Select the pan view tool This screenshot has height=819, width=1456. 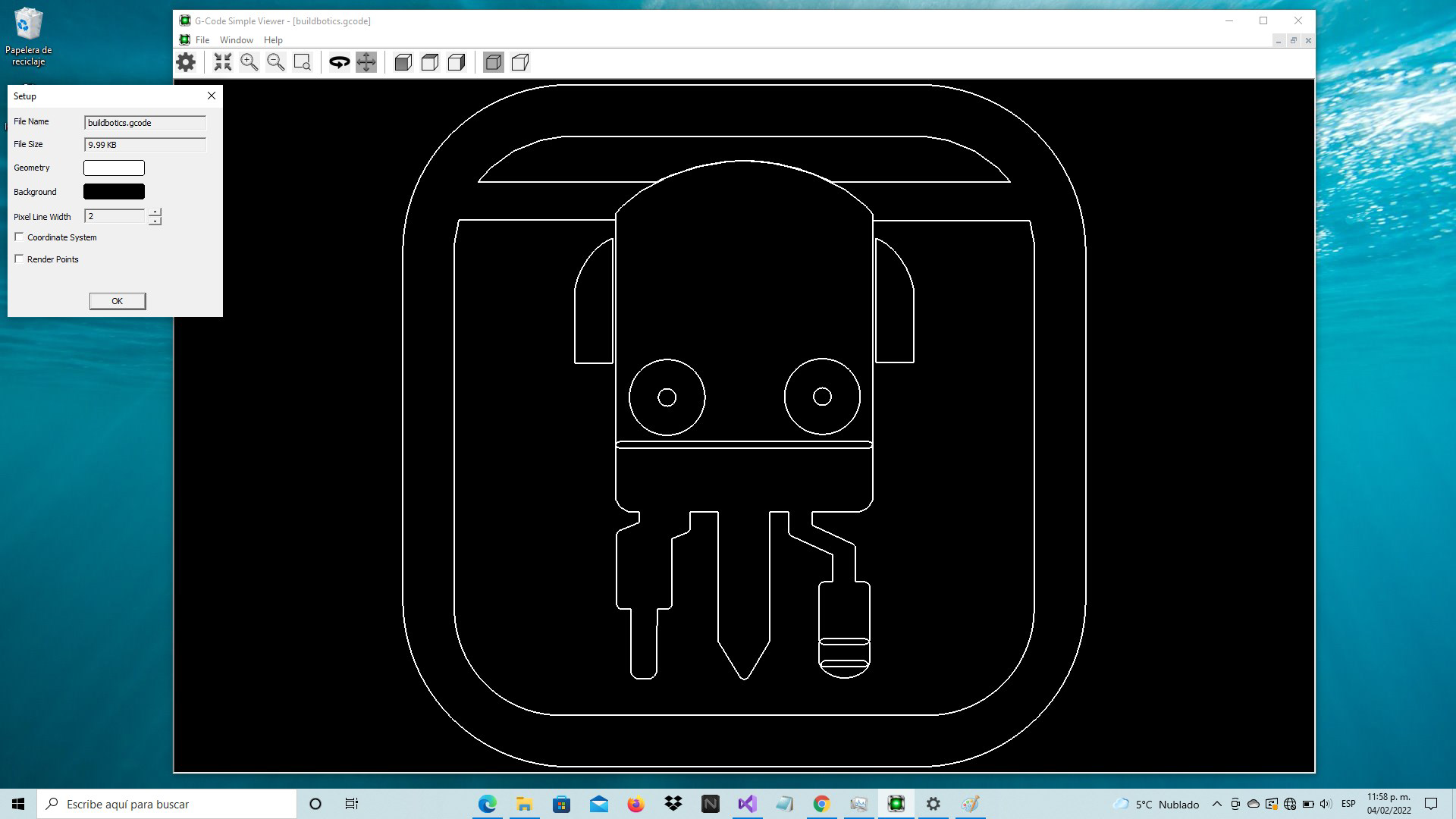tap(366, 62)
